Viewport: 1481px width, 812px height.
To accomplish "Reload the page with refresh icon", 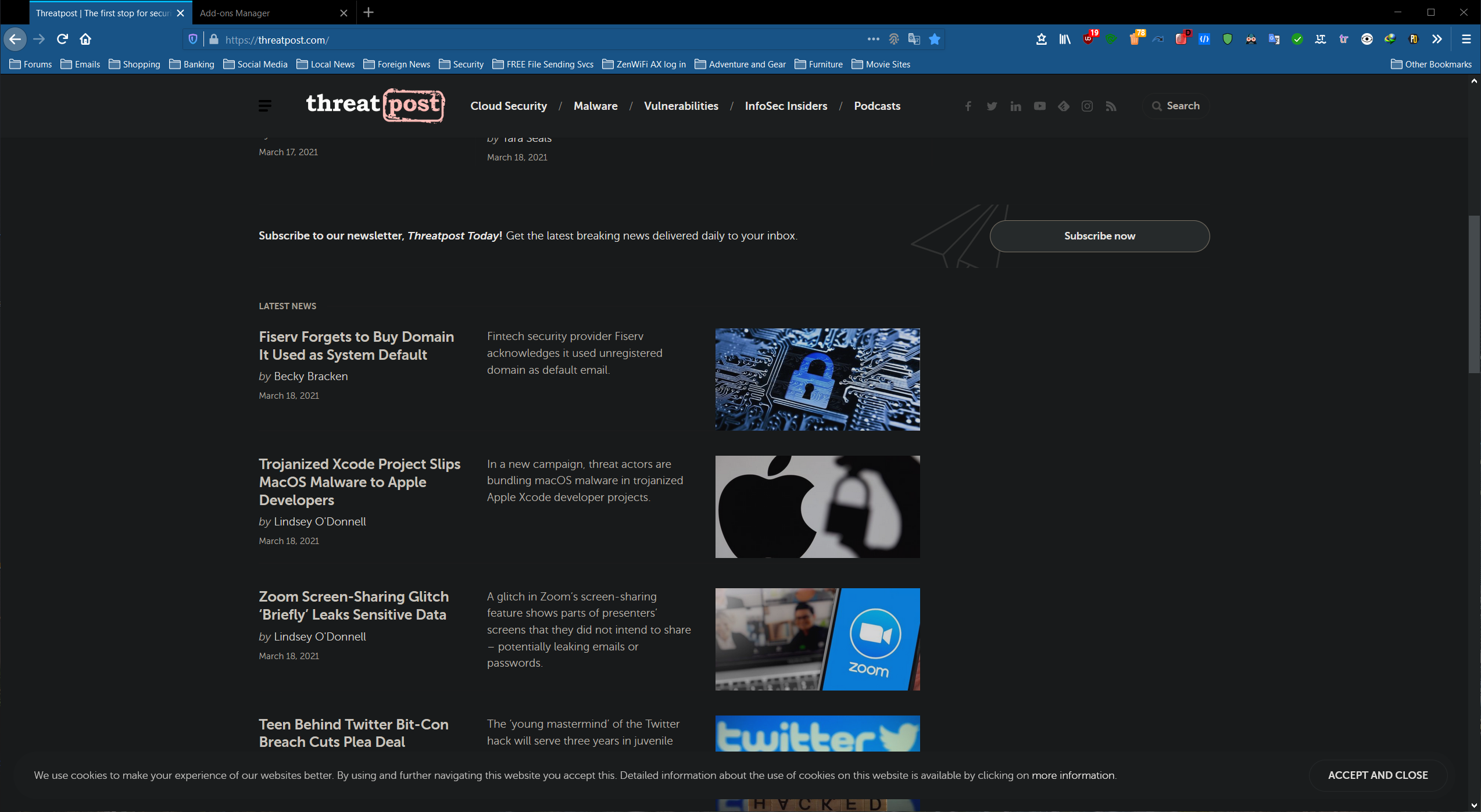I will (x=62, y=40).
